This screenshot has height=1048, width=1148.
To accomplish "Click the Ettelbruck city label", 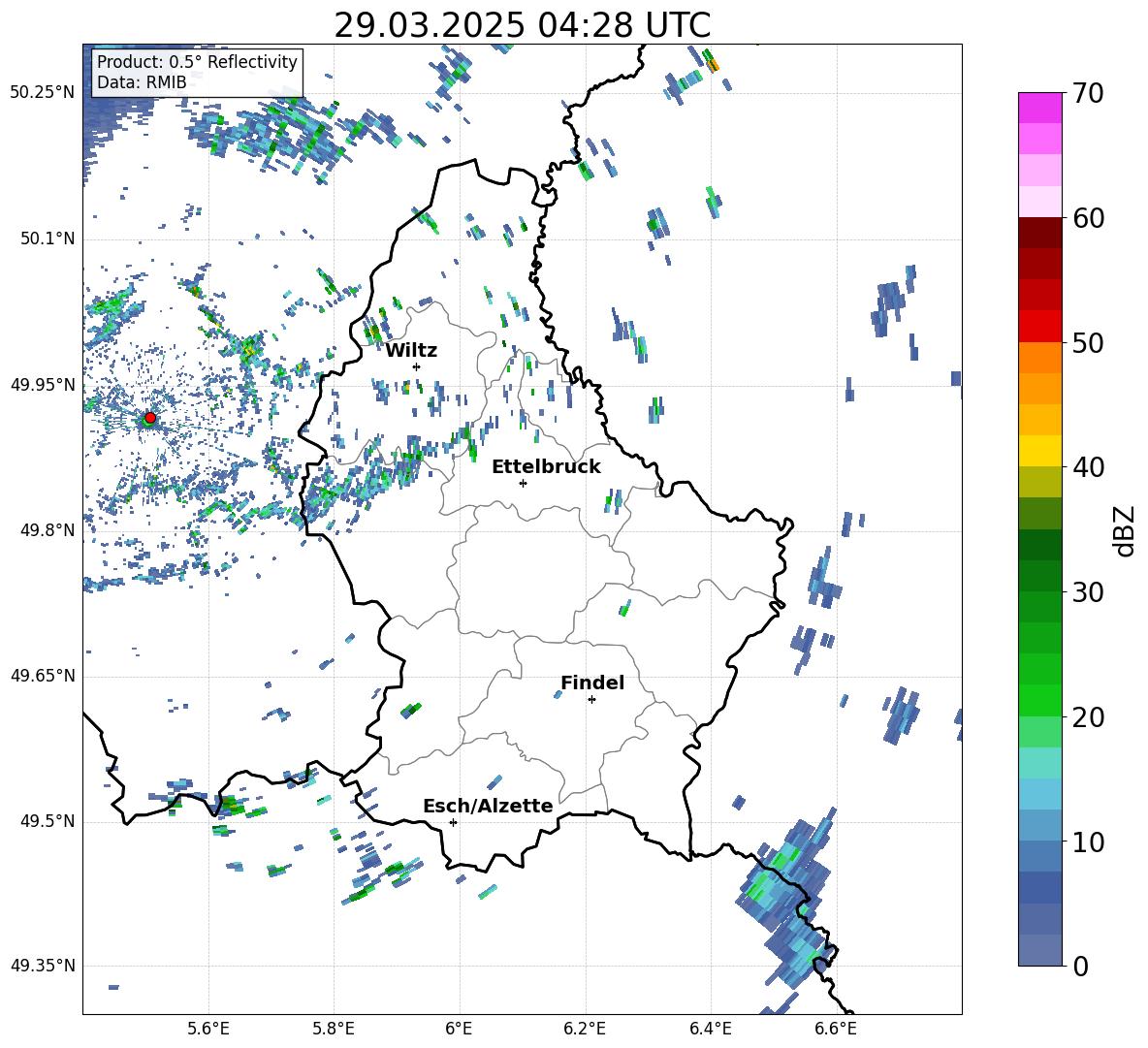I will 546,467.
